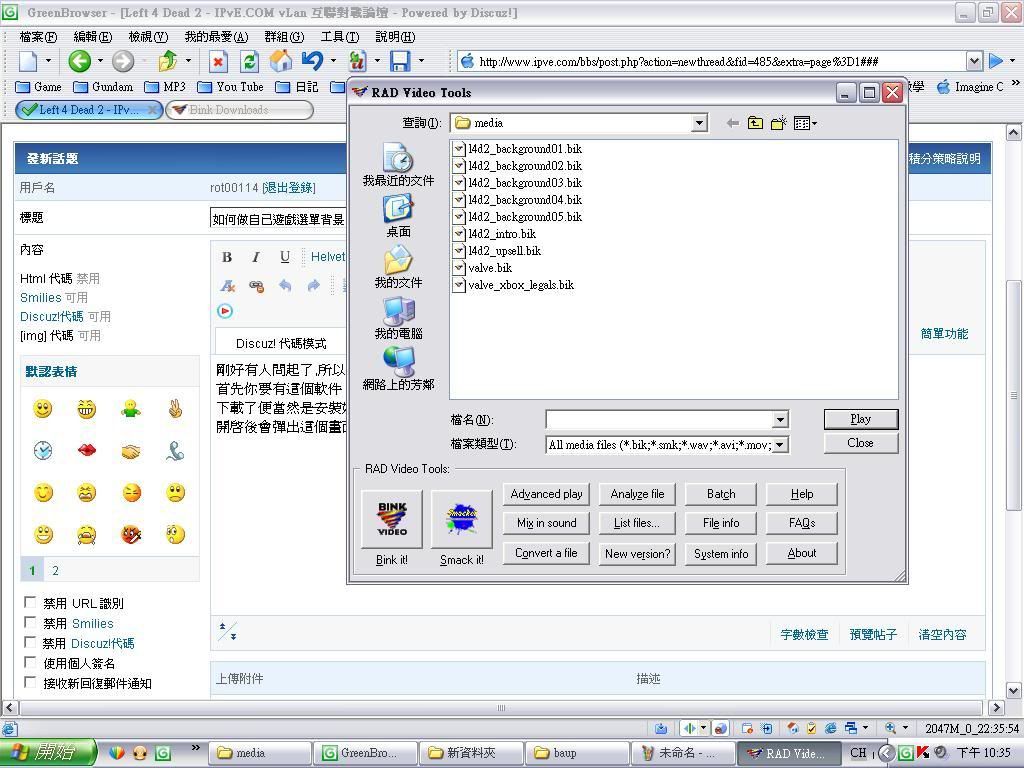Viewport: 1024px width, 768px height.
Task: Click the create new folder icon
Action: (x=778, y=123)
